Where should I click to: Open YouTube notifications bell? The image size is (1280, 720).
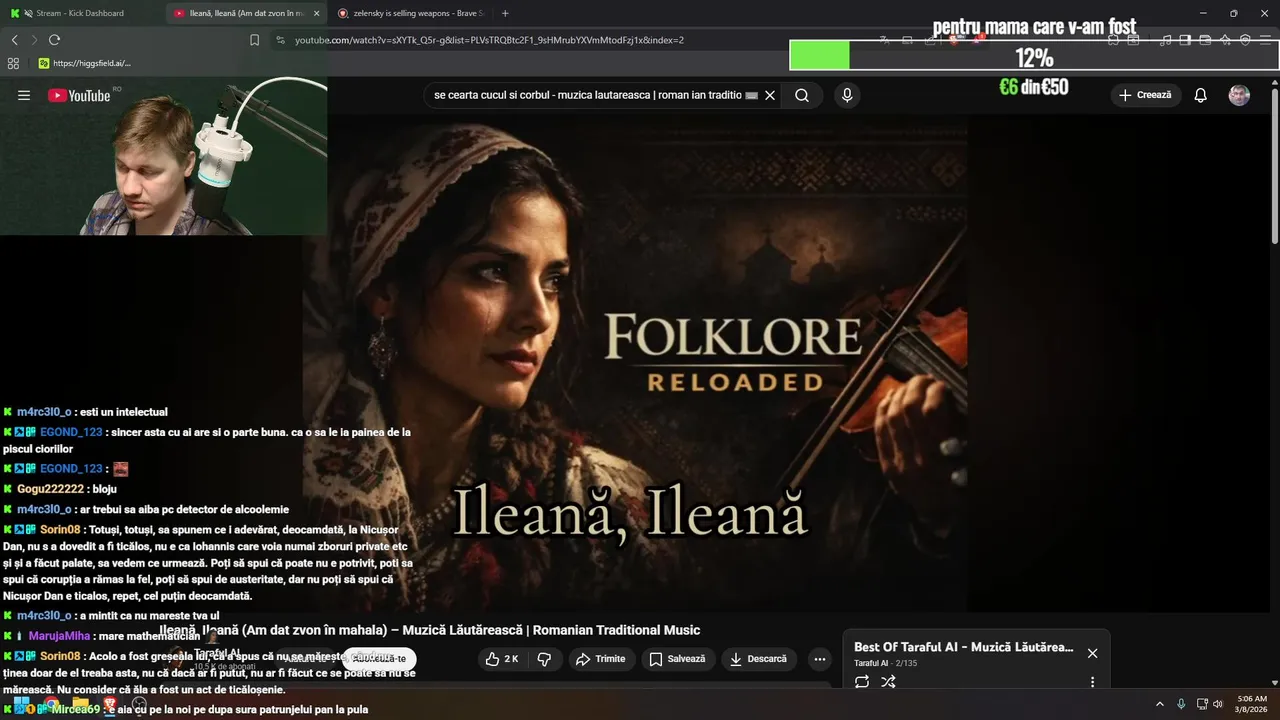tap(1201, 95)
